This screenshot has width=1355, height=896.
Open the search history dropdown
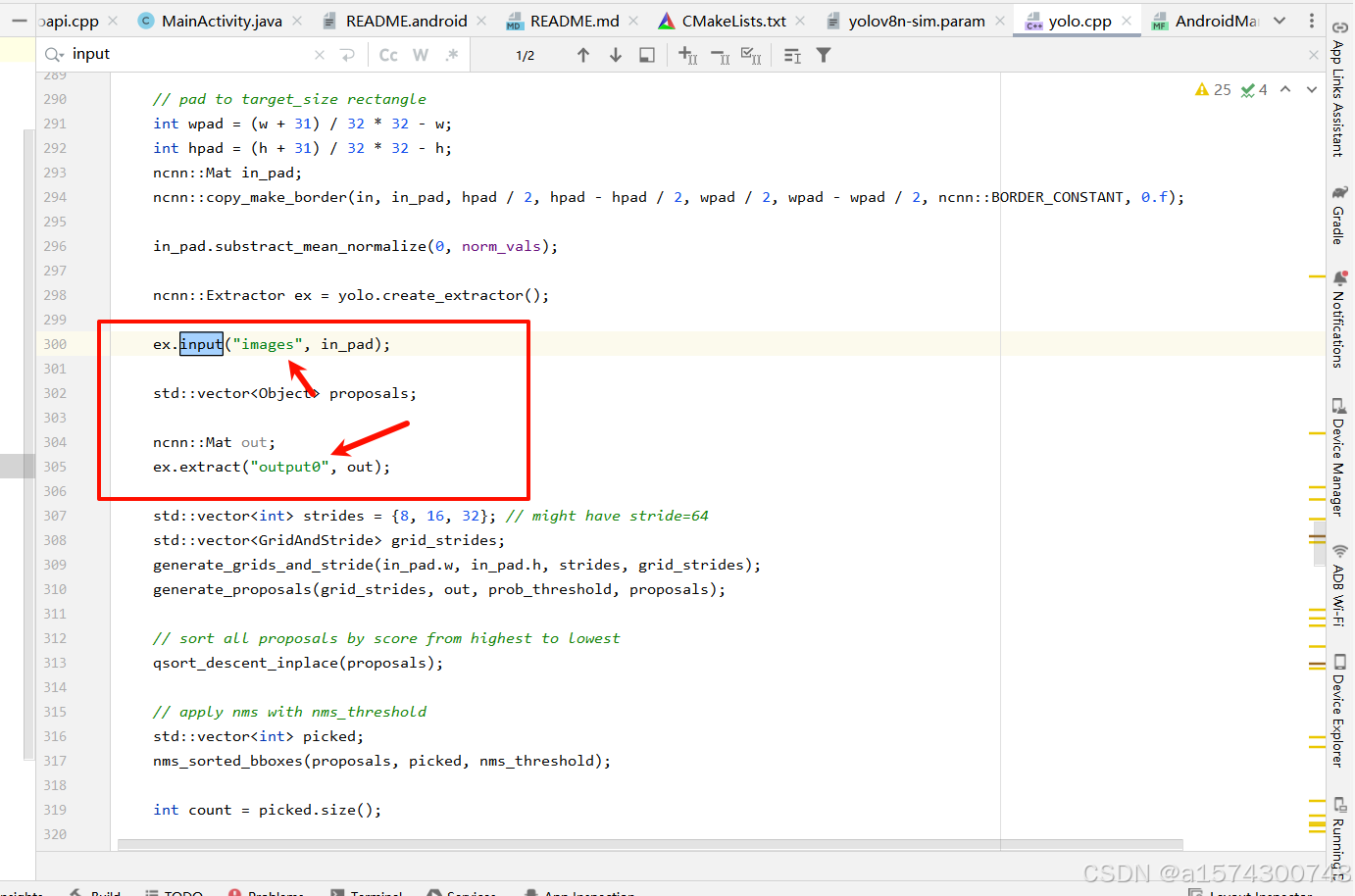(x=53, y=54)
